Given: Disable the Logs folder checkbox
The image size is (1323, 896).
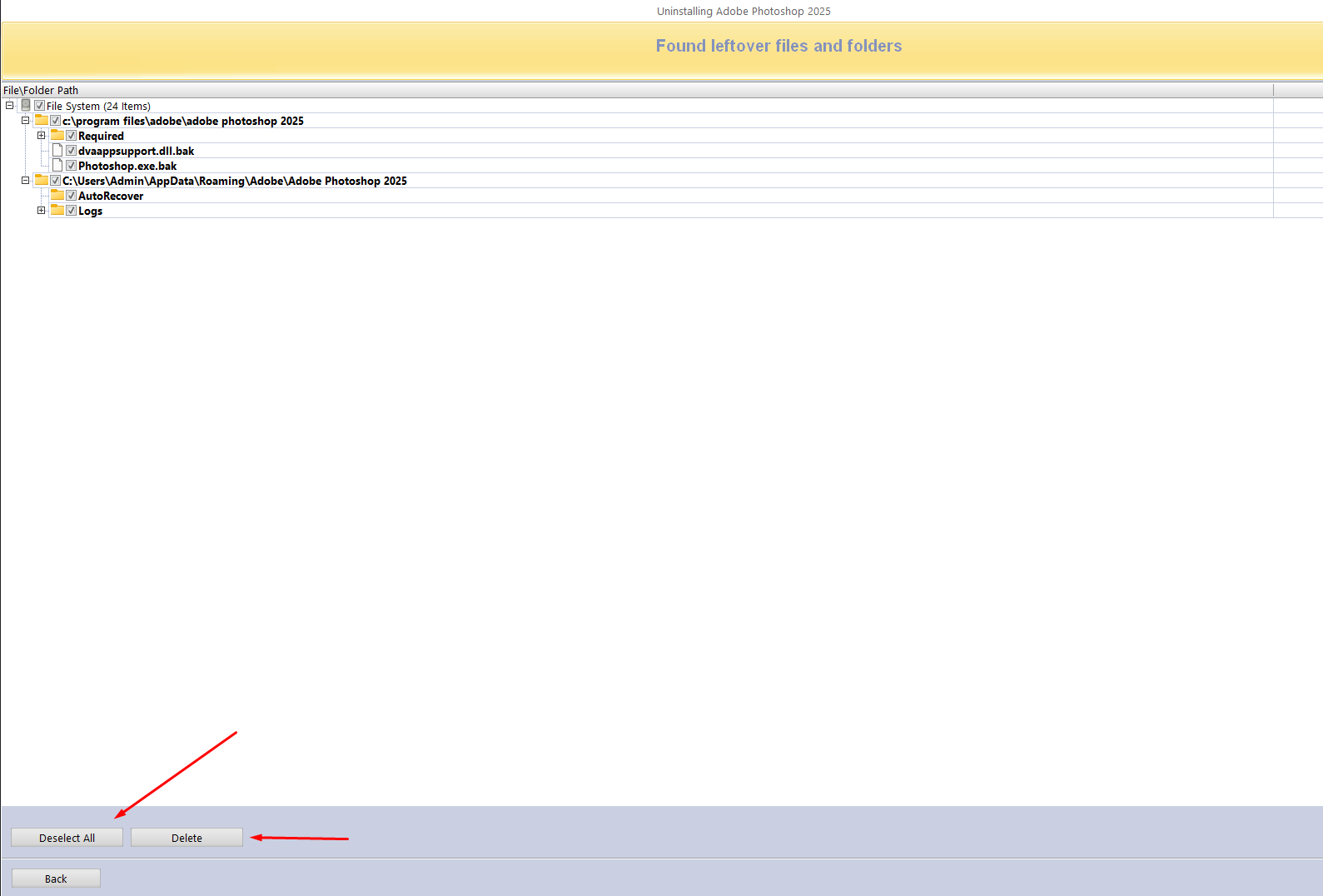Looking at the screenshot, I should tap(72, 211).
